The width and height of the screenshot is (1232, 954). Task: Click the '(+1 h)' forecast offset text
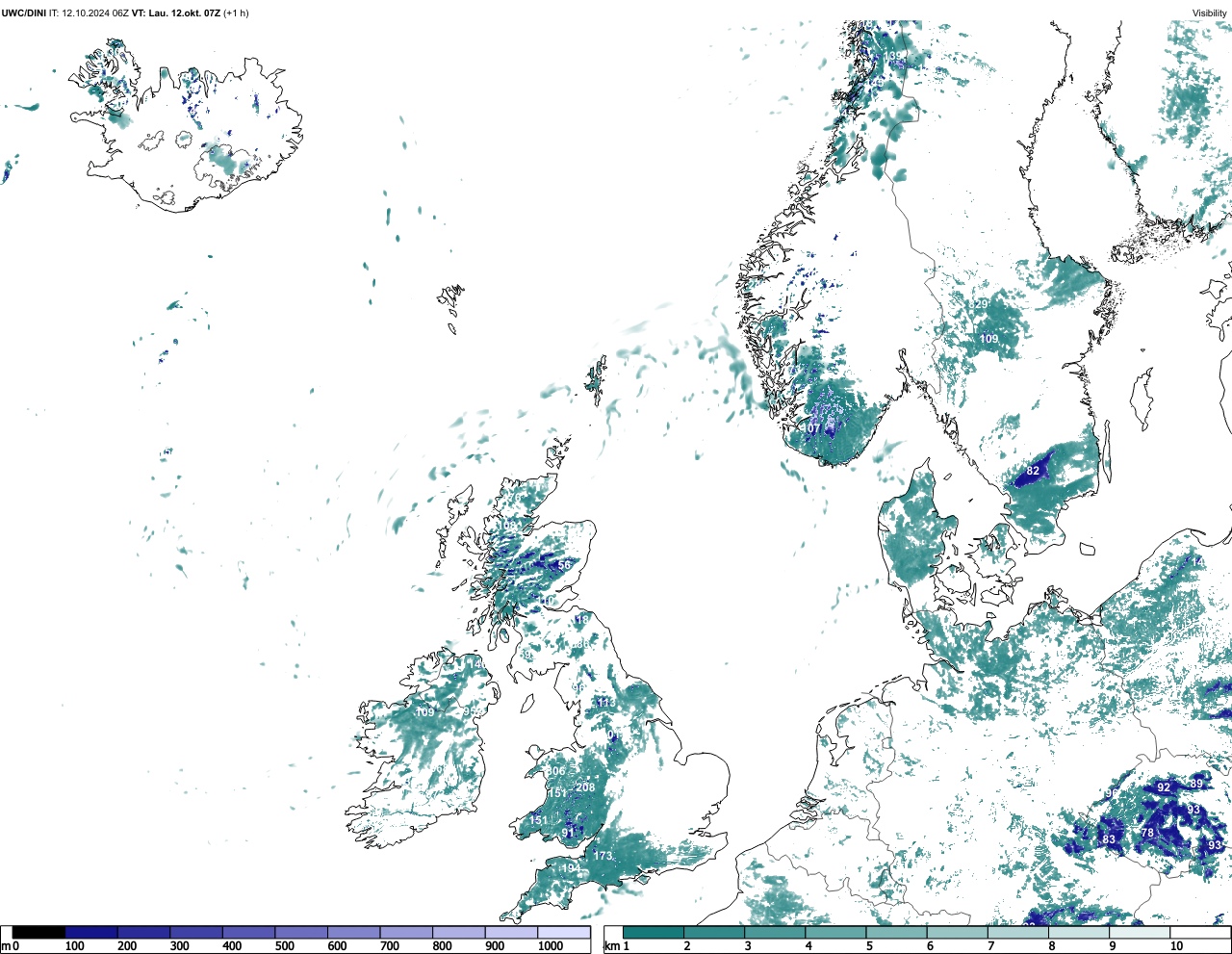pos(236,13)
